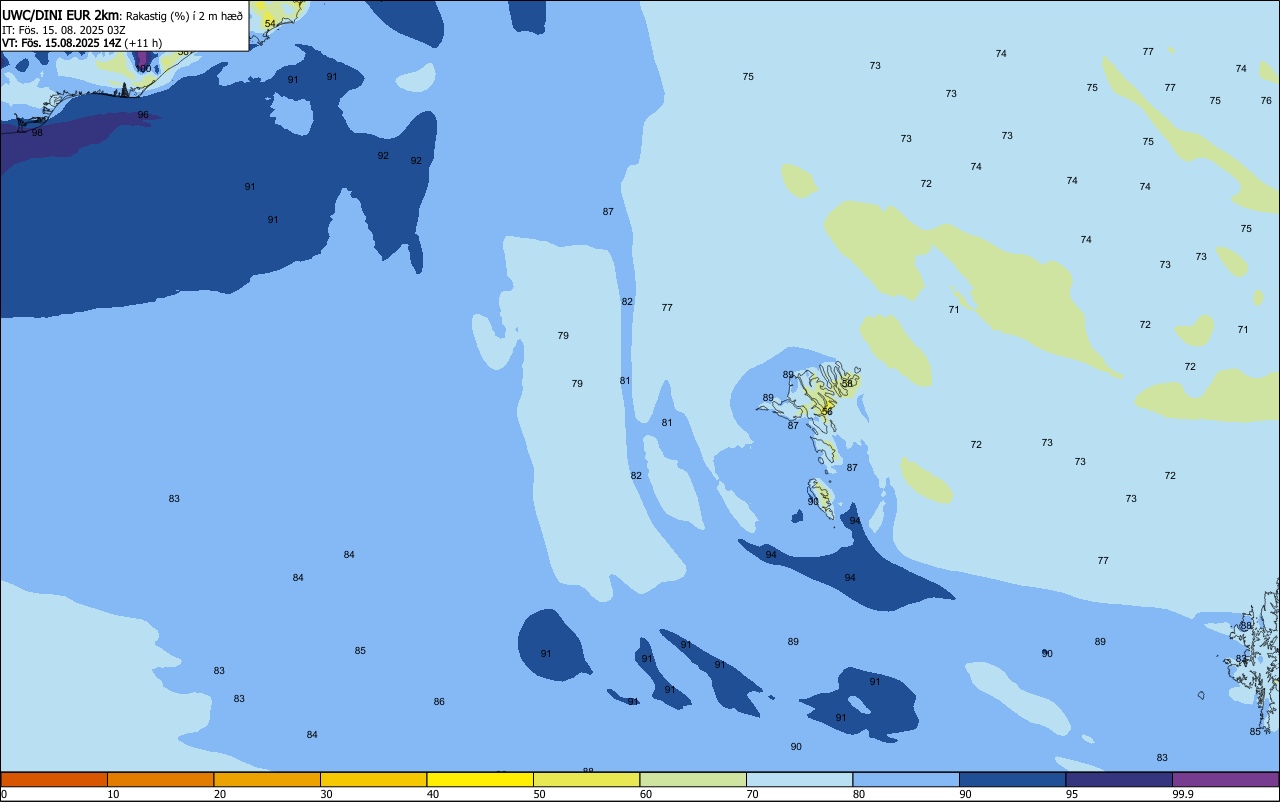
Task: Click the 0–10 red-orange legend segment
Action: tap(54, 779)
